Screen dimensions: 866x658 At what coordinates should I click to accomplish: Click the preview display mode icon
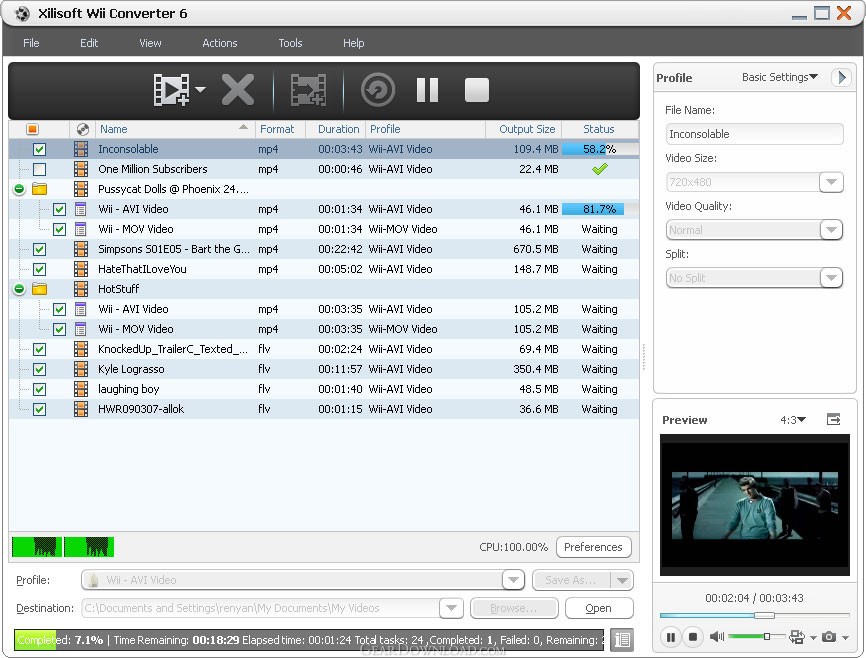[x=797, y=637]
